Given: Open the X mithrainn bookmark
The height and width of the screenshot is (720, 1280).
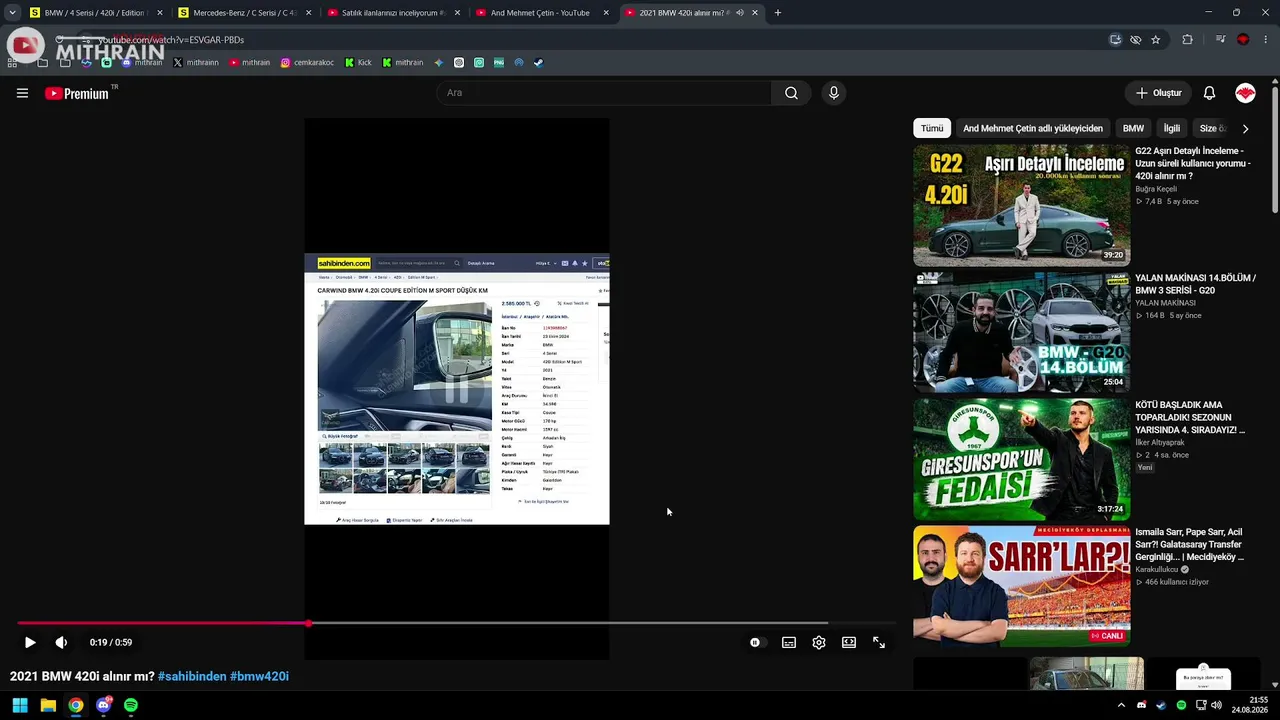Looking at the screenshot, I should tap(196, 62).
